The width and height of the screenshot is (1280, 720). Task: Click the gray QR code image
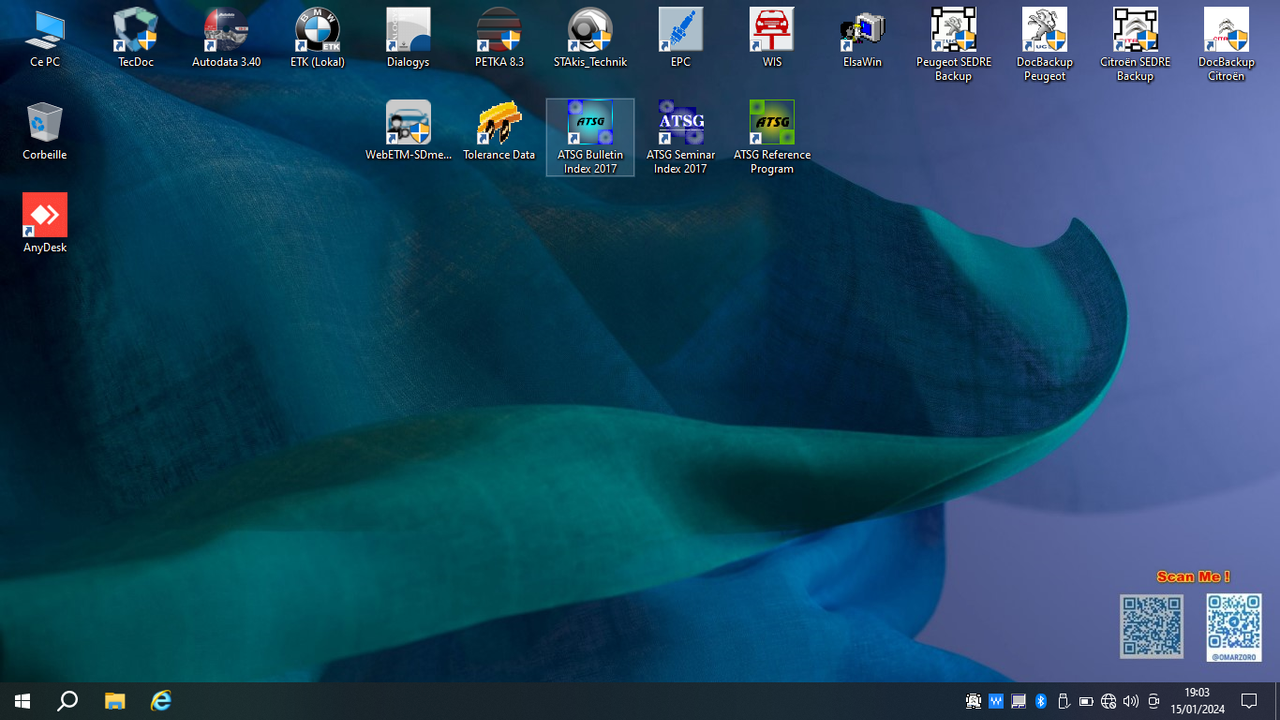click(x=1152, y=627)
